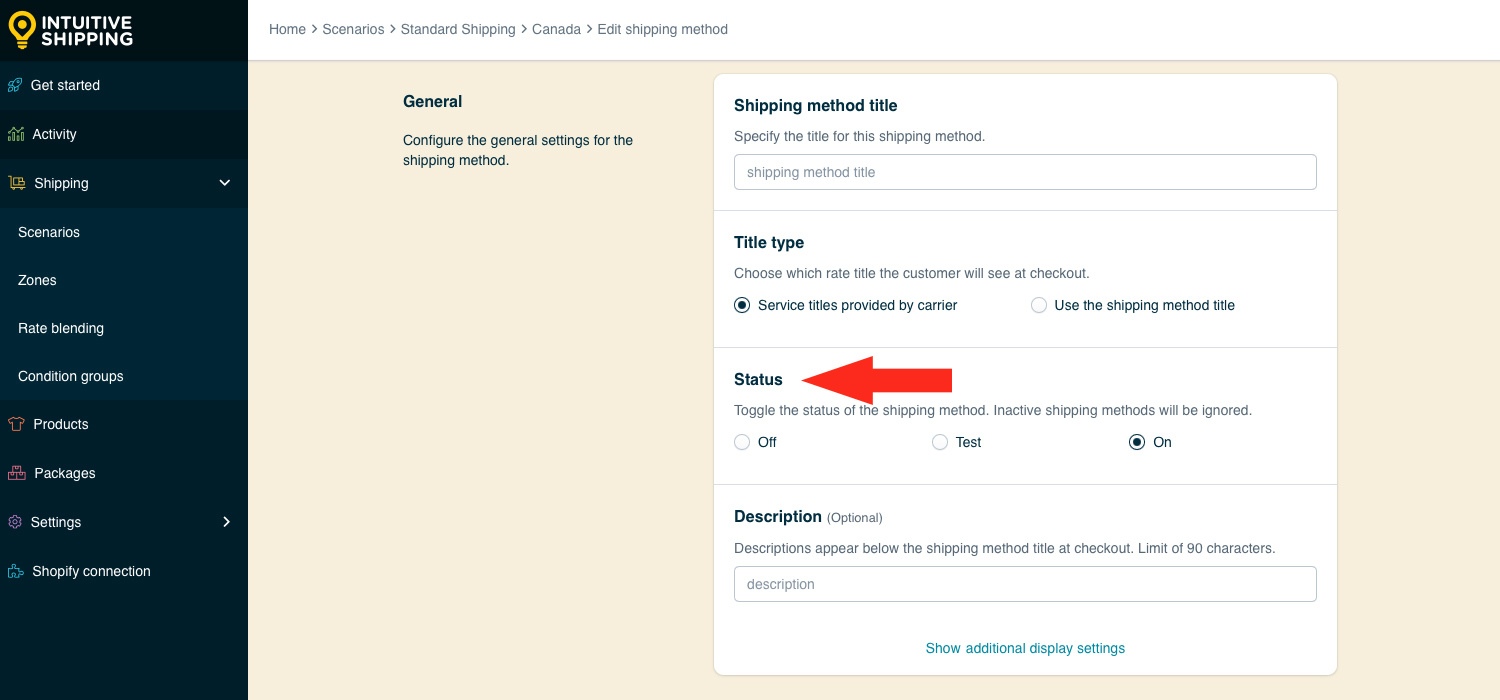Expand the Settings submenu arrow
Image resolution: width=1500 pixels, height=700 pixels.
tap(226, 522)
